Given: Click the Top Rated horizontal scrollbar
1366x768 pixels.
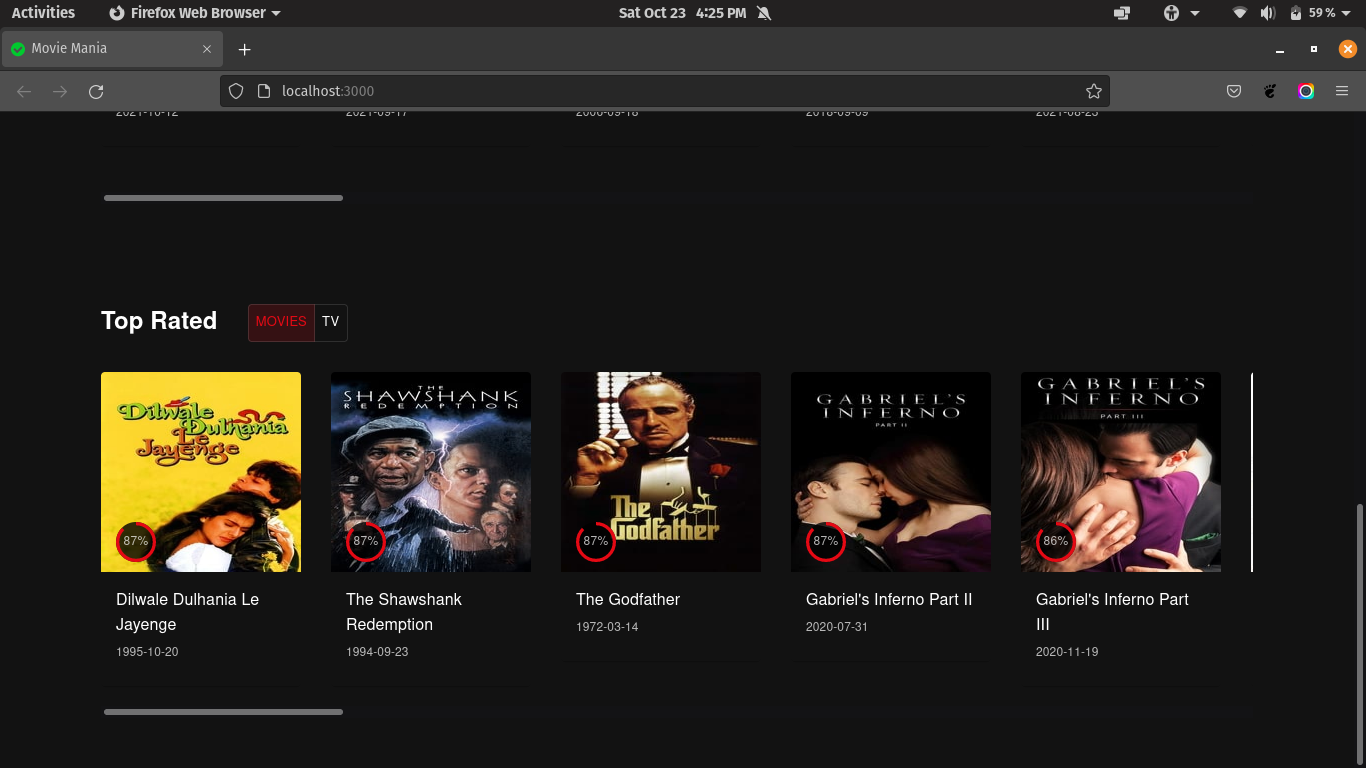Looking at the screenshot, I should tap(223, 712).
